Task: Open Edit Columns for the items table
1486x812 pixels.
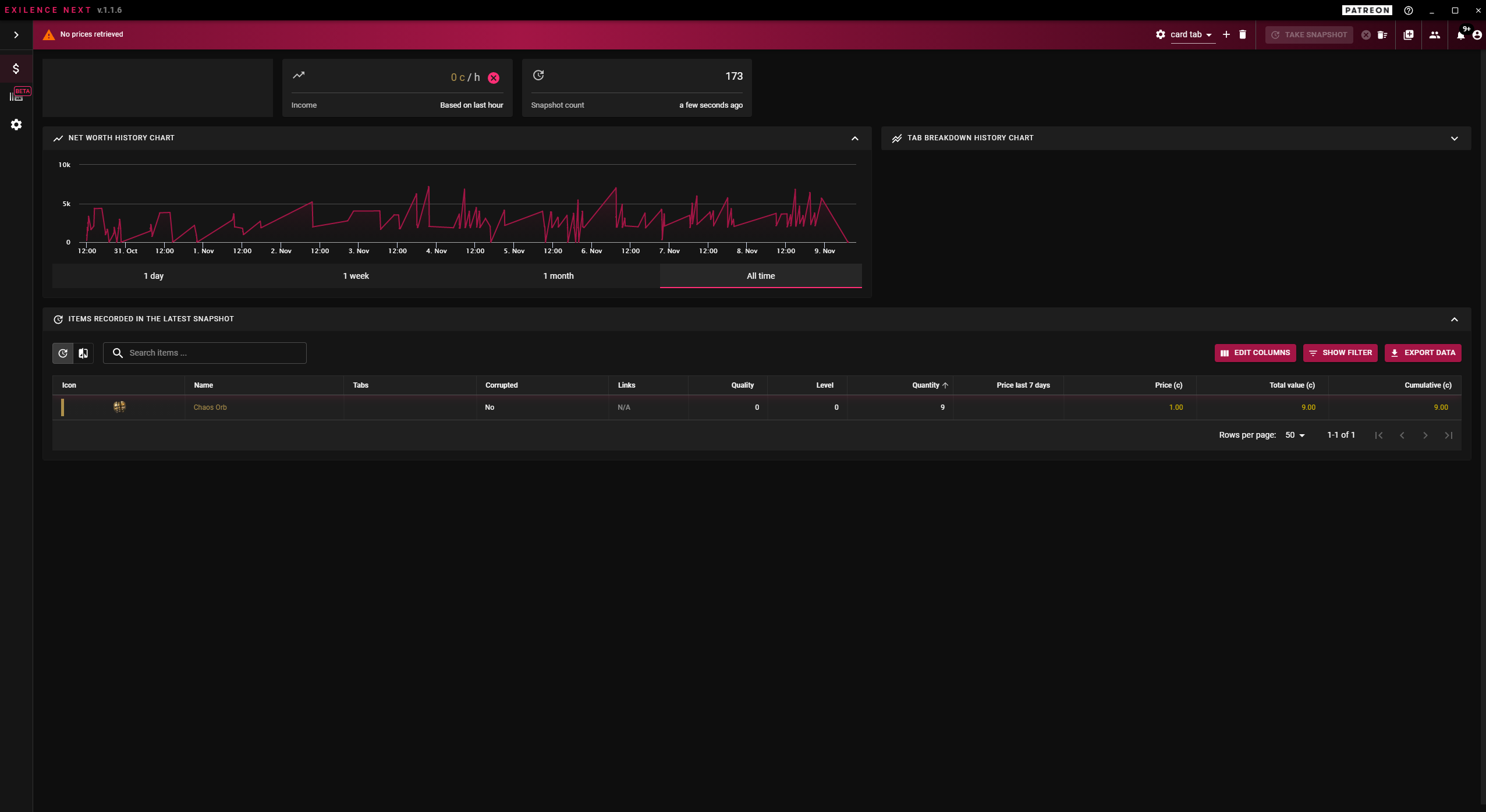Action: [1254, 353]
